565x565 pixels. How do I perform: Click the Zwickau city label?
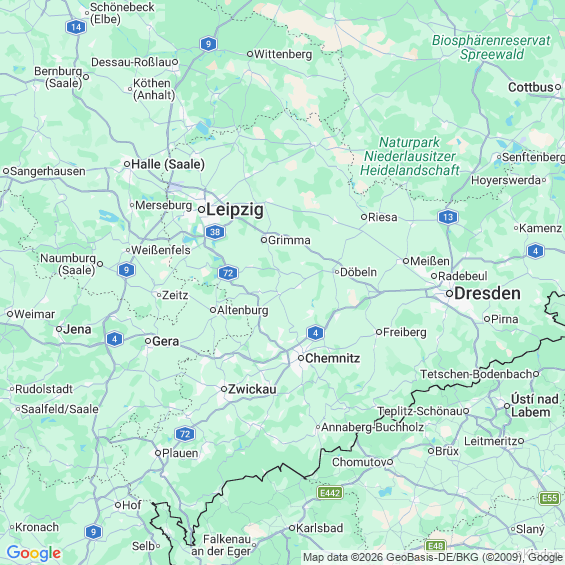click(x=252, y=389)
